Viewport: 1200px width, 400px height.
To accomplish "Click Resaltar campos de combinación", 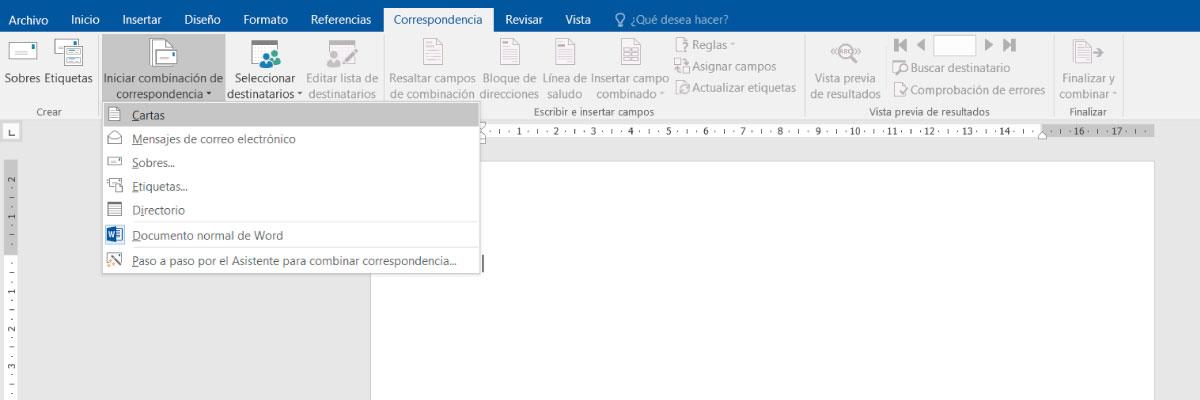I will [x=432, y=68].
